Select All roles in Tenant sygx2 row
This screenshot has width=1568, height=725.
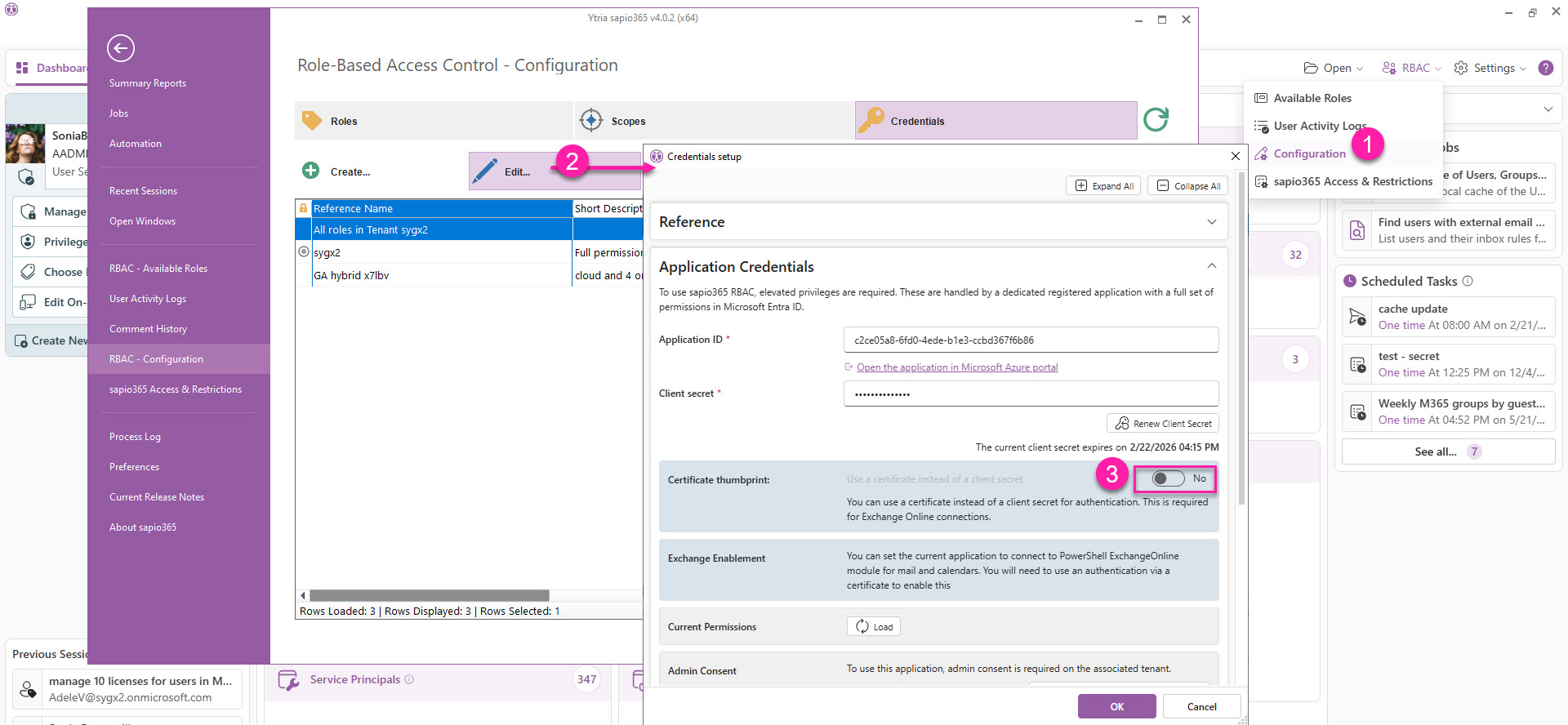pos(469,229)
